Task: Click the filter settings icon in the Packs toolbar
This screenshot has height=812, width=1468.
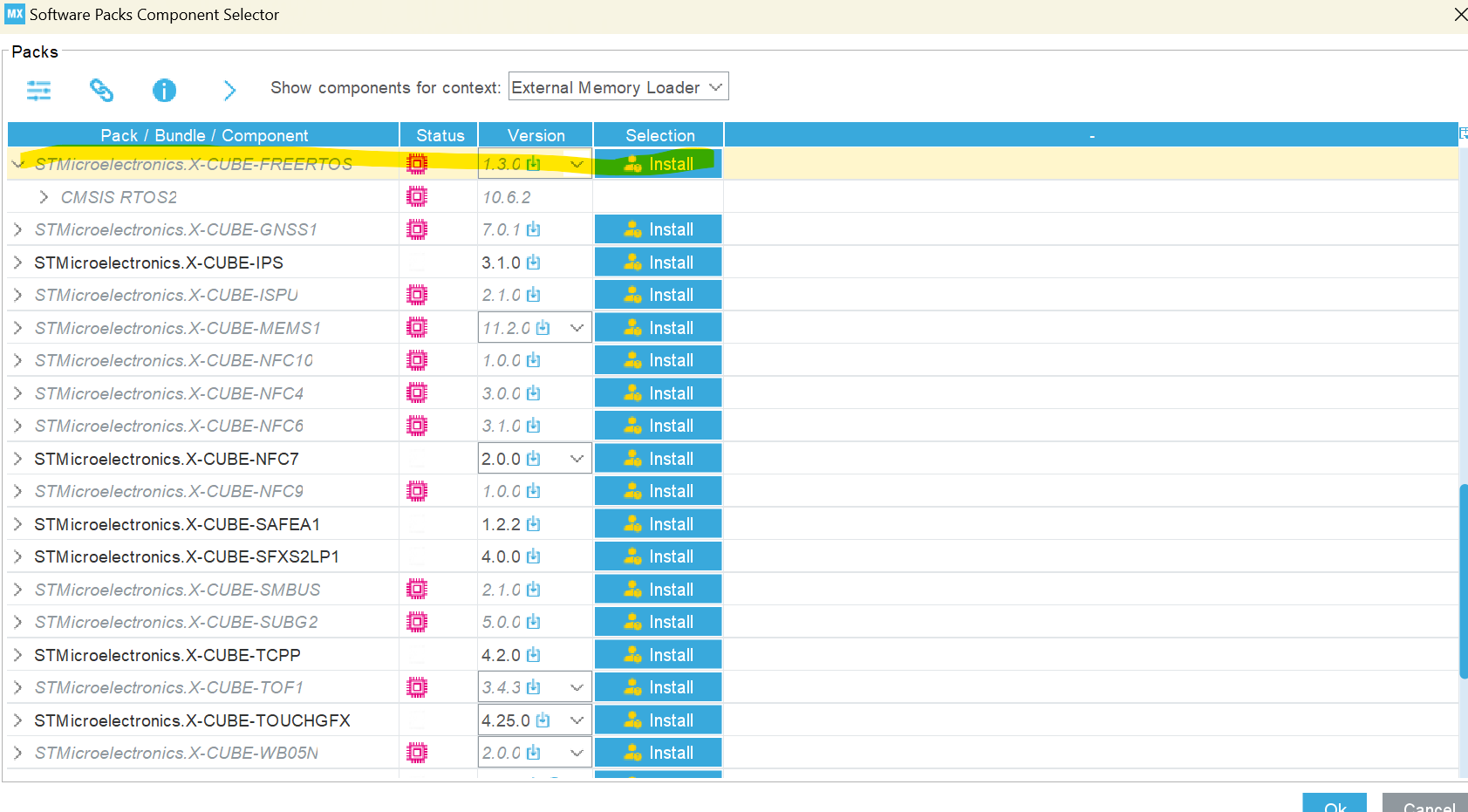Action: (x=38, y=90)
